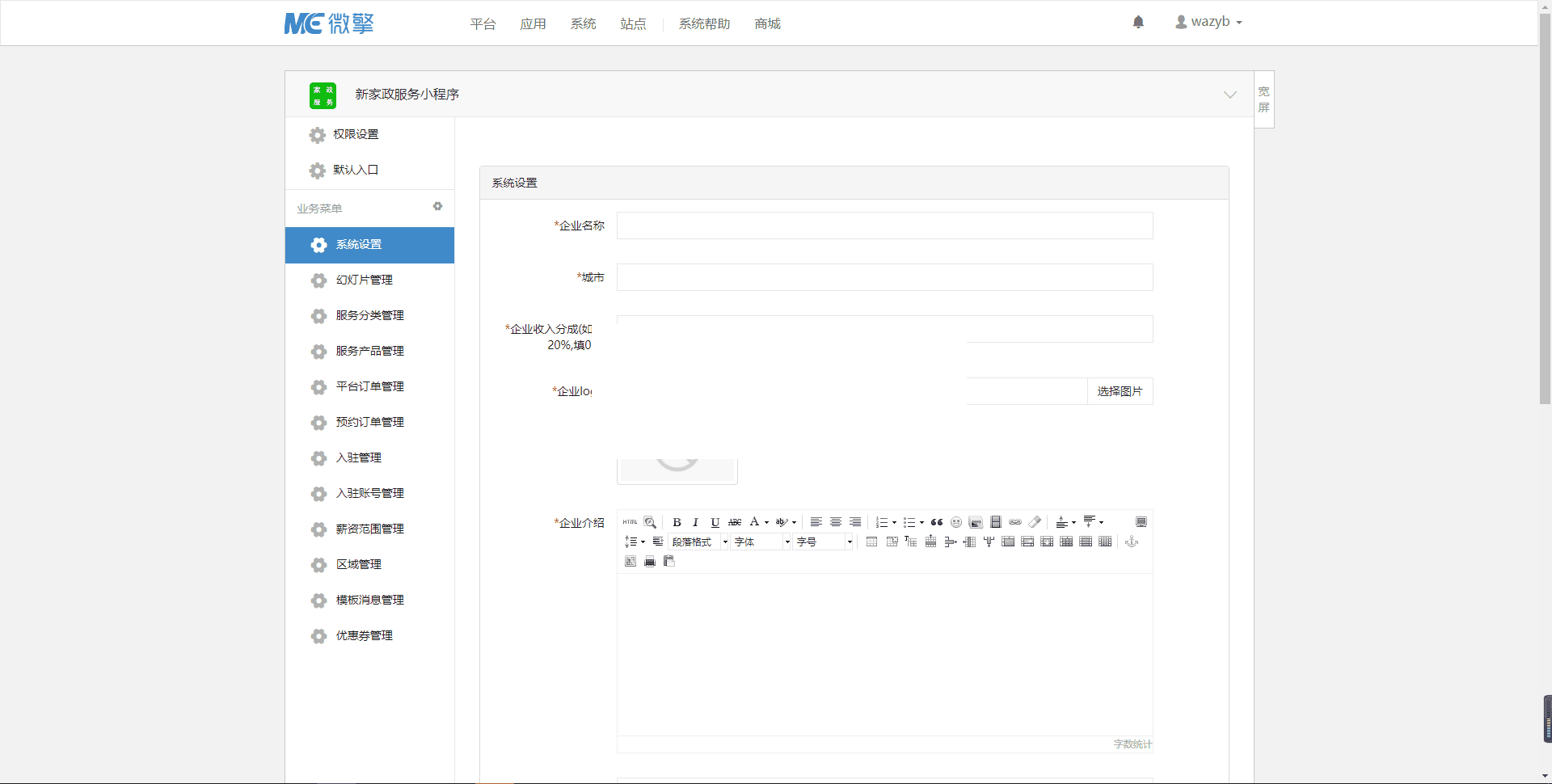This screenshot has height=784, width=1552.
Task: Click the 企业名称 input field
Action: tap(884, 226)
